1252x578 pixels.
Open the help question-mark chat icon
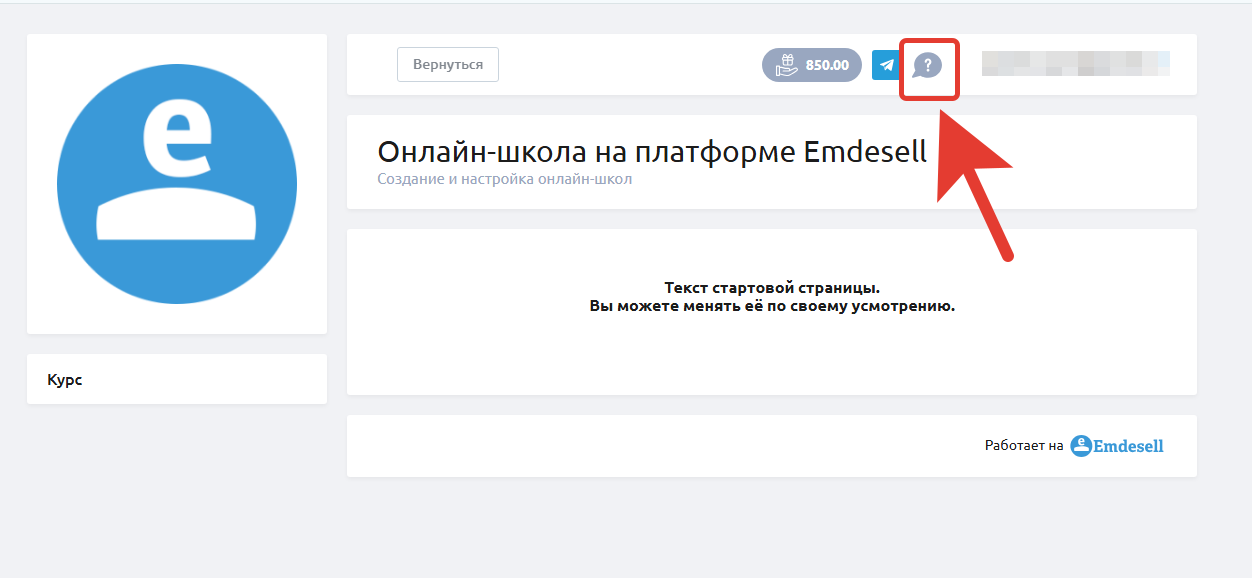click(928, 66)
